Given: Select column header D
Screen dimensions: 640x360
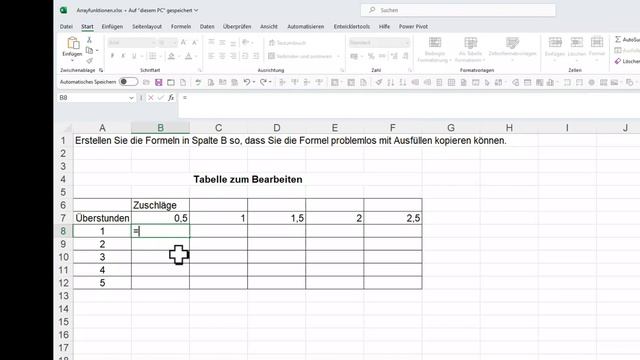Looking at the screenshot, I should click(276, 128).
